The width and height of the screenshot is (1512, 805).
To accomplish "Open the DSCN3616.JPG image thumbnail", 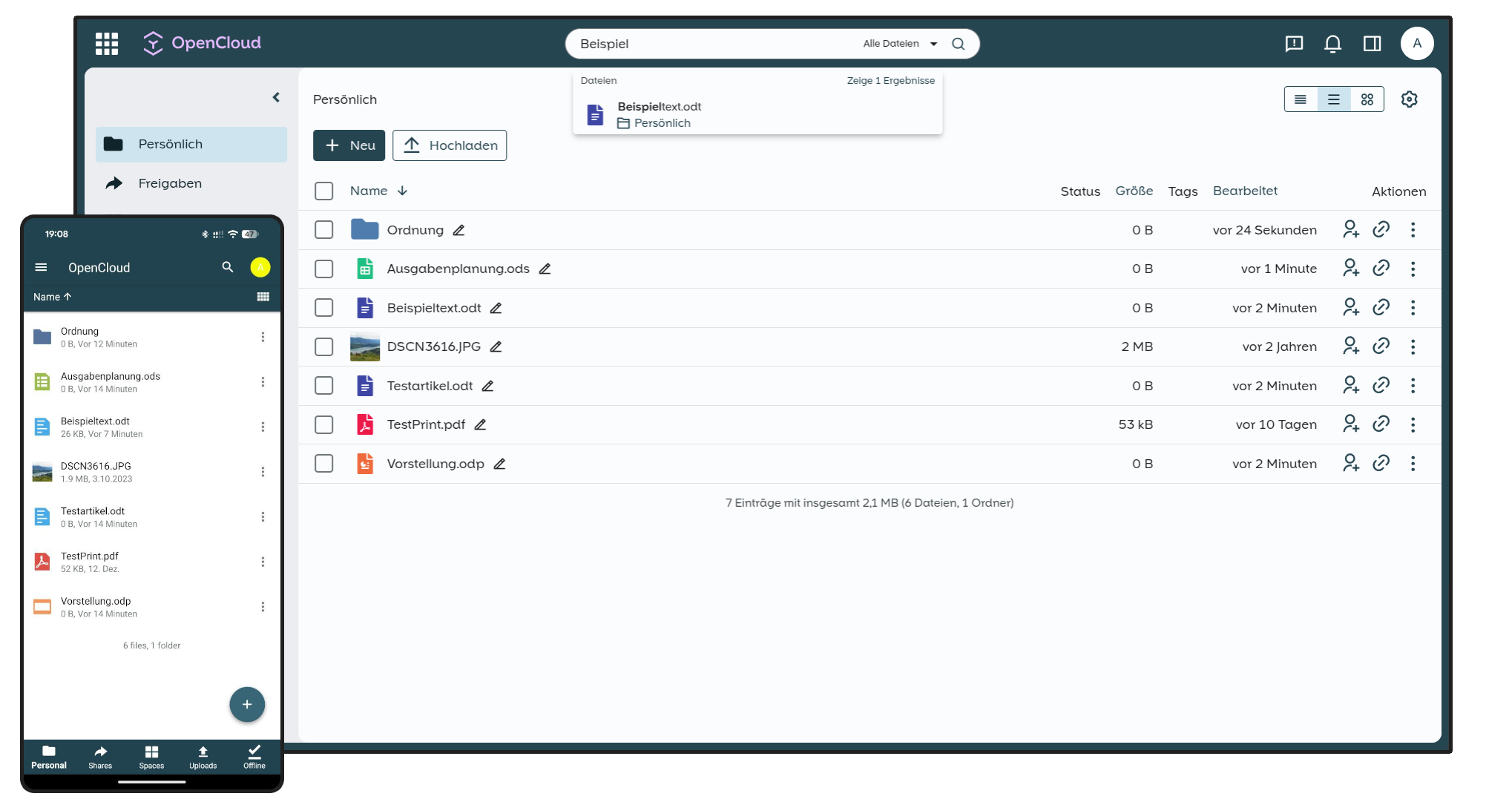I will 365,346.
